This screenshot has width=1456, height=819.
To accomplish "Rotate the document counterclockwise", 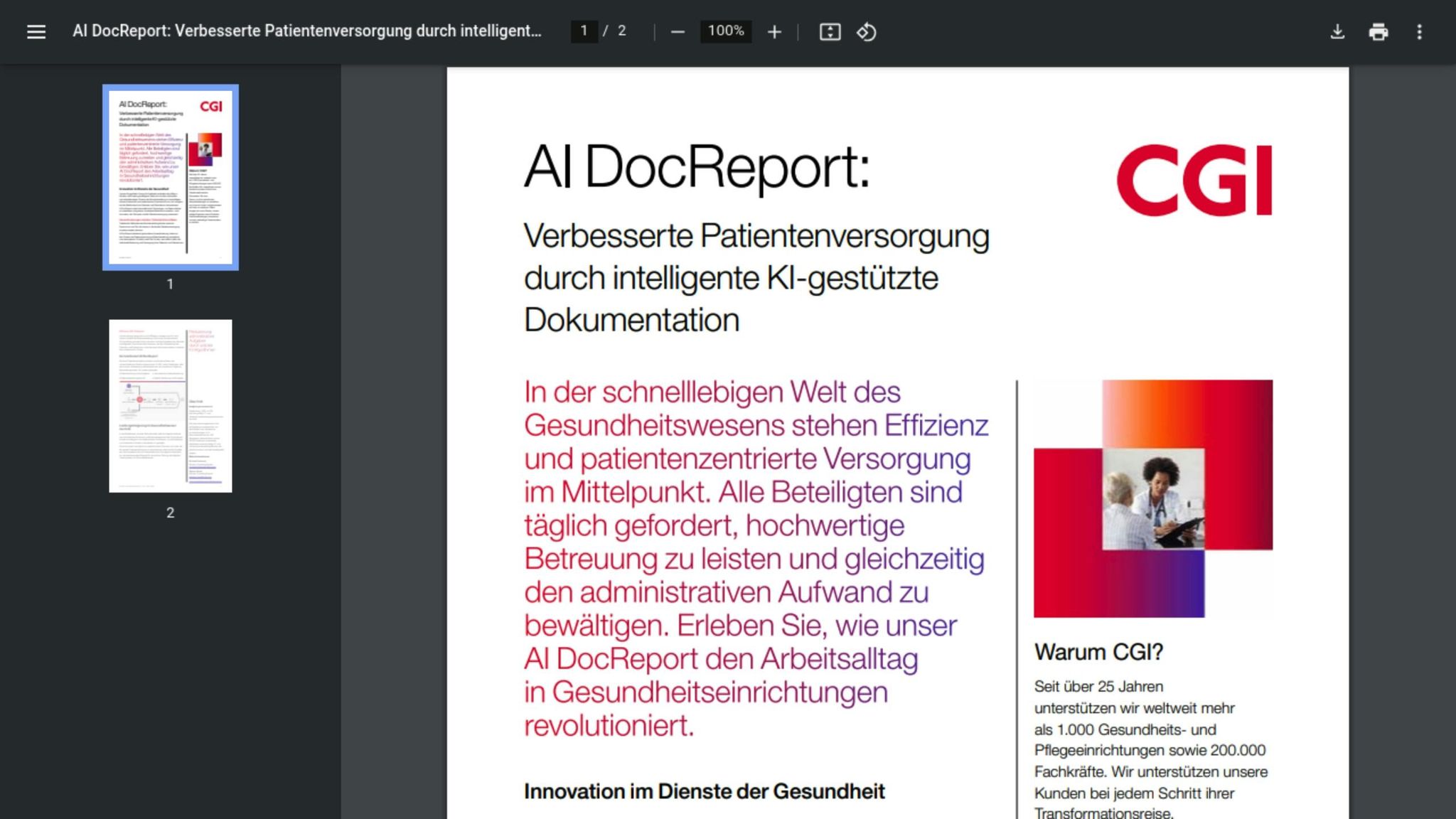I will click(x=866, y=31).
